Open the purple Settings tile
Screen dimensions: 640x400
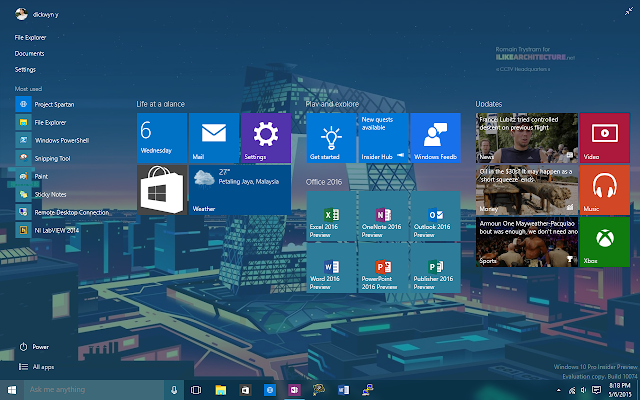pyautogui.click(x=266, y=138)
